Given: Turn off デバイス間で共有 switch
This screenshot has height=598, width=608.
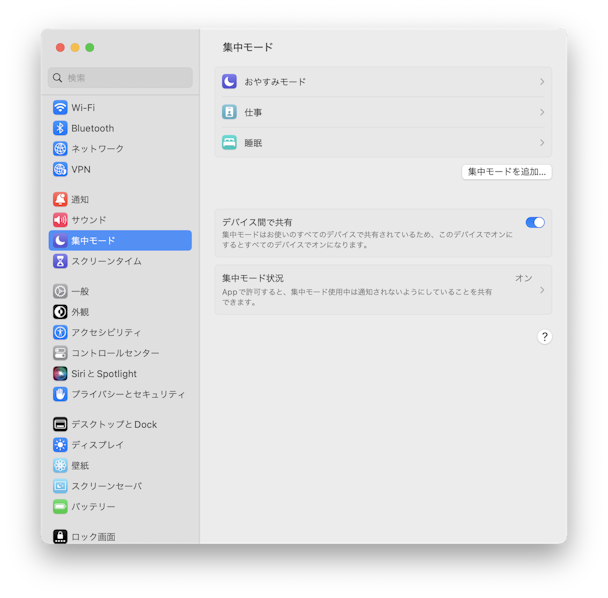Looking at the screenshot, I should (535, 222).
